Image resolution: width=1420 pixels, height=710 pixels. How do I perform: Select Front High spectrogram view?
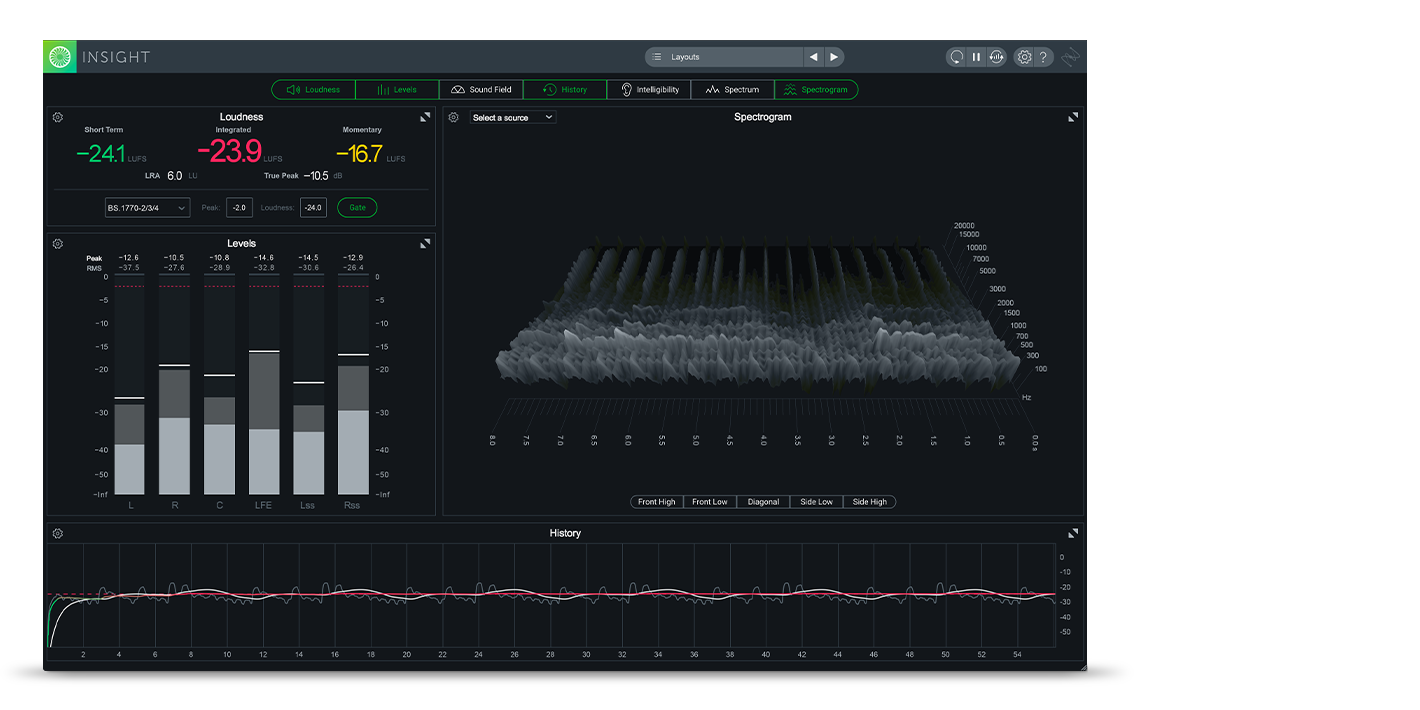[x=657, y=502]
